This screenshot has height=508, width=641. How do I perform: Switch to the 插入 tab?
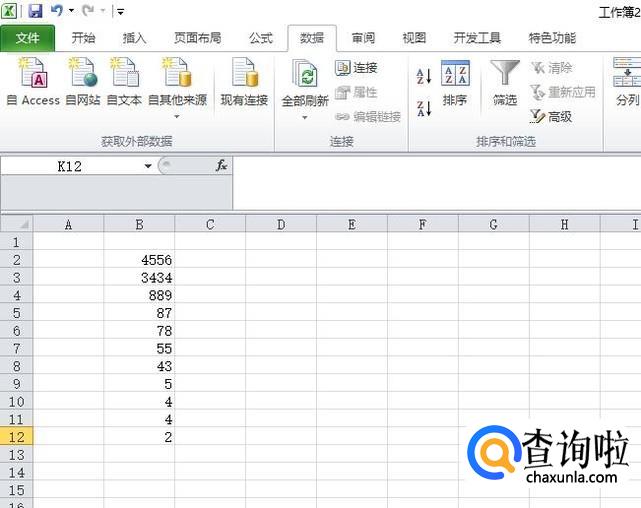[134, 38]
